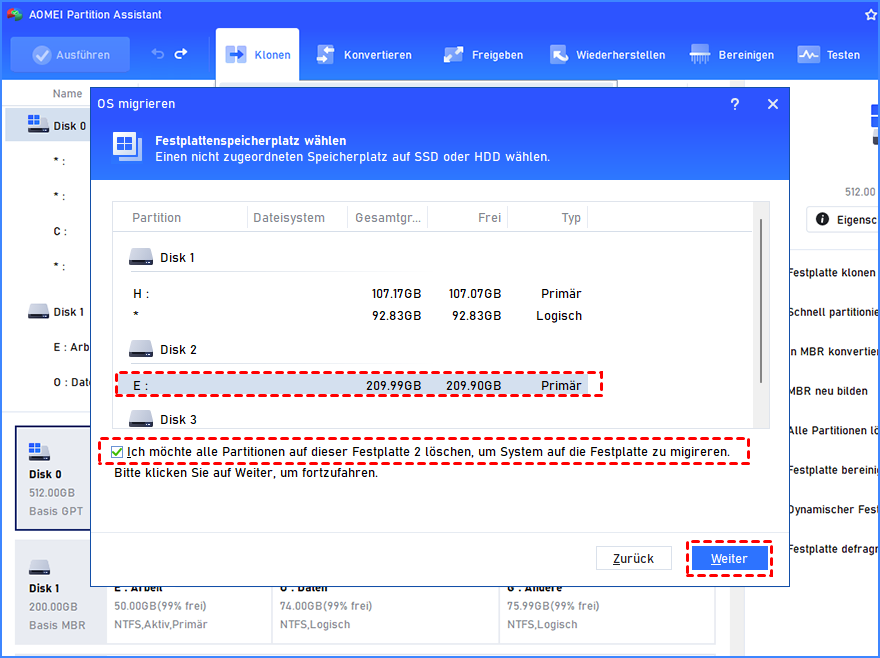
Task: Click In MBR konvertieren option
Action: point(833,351)
